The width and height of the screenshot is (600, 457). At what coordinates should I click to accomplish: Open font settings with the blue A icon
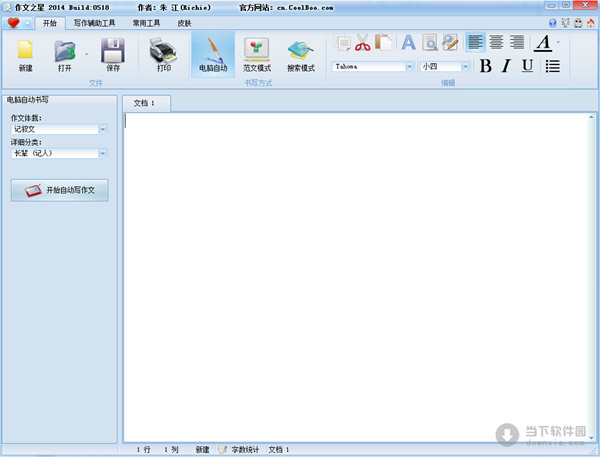pos(408,42)
